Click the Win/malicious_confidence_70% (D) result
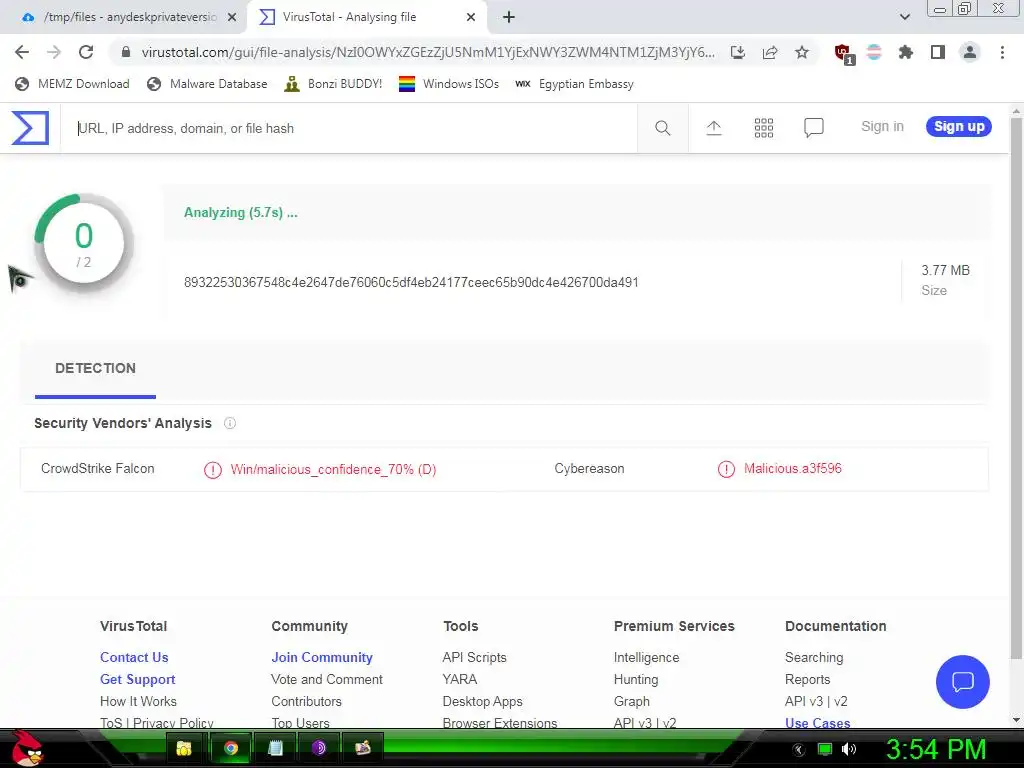1024x768 pixels. [333, 470]
